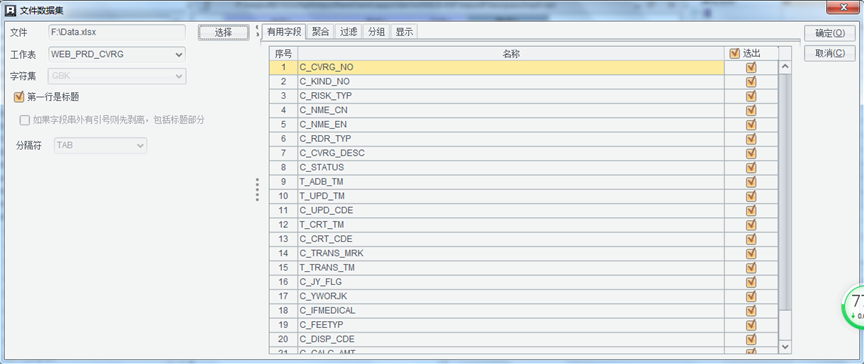The image size is (864, 364).
Task: Uncheck the C_NME_CN row checkbox
Action: [751, 111]
